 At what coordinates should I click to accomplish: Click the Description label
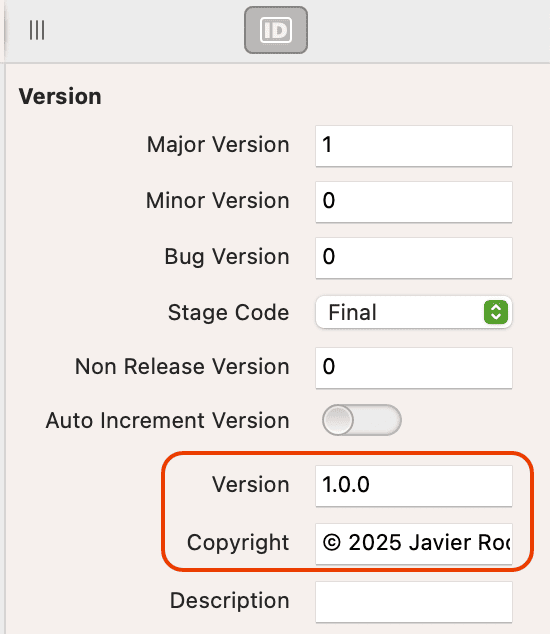(230, 600)
